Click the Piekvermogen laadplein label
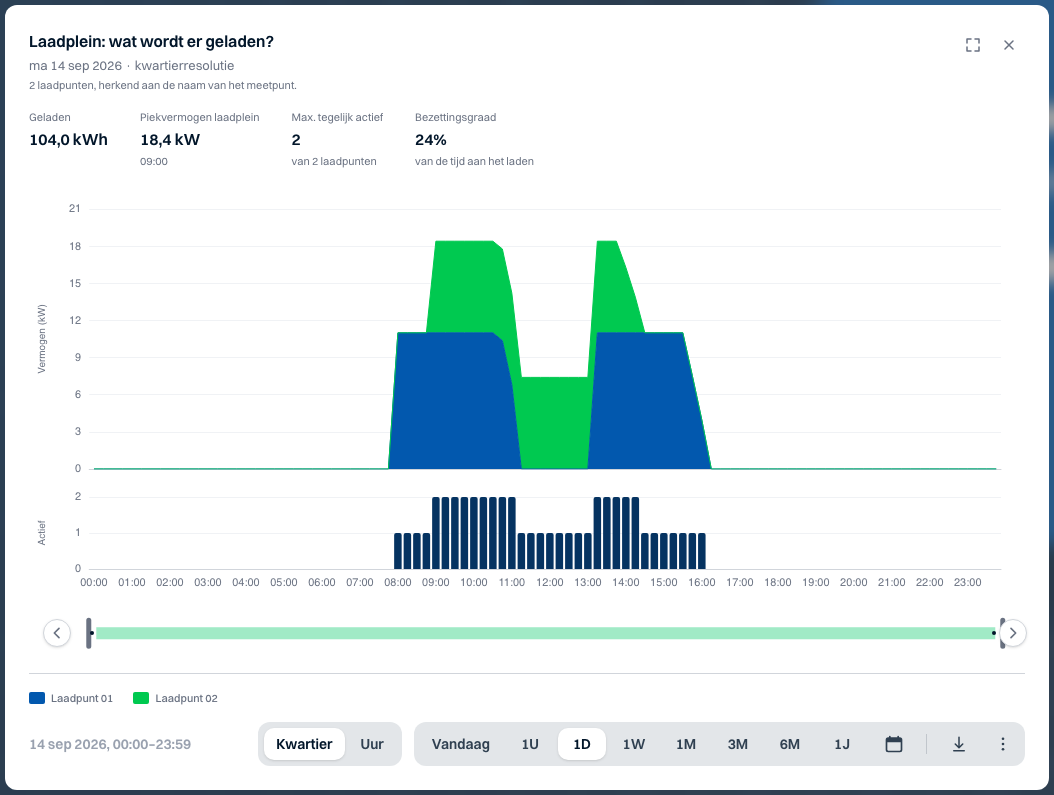The width and height of the screenshot is (1054, 795). click(x=200, y=117)
